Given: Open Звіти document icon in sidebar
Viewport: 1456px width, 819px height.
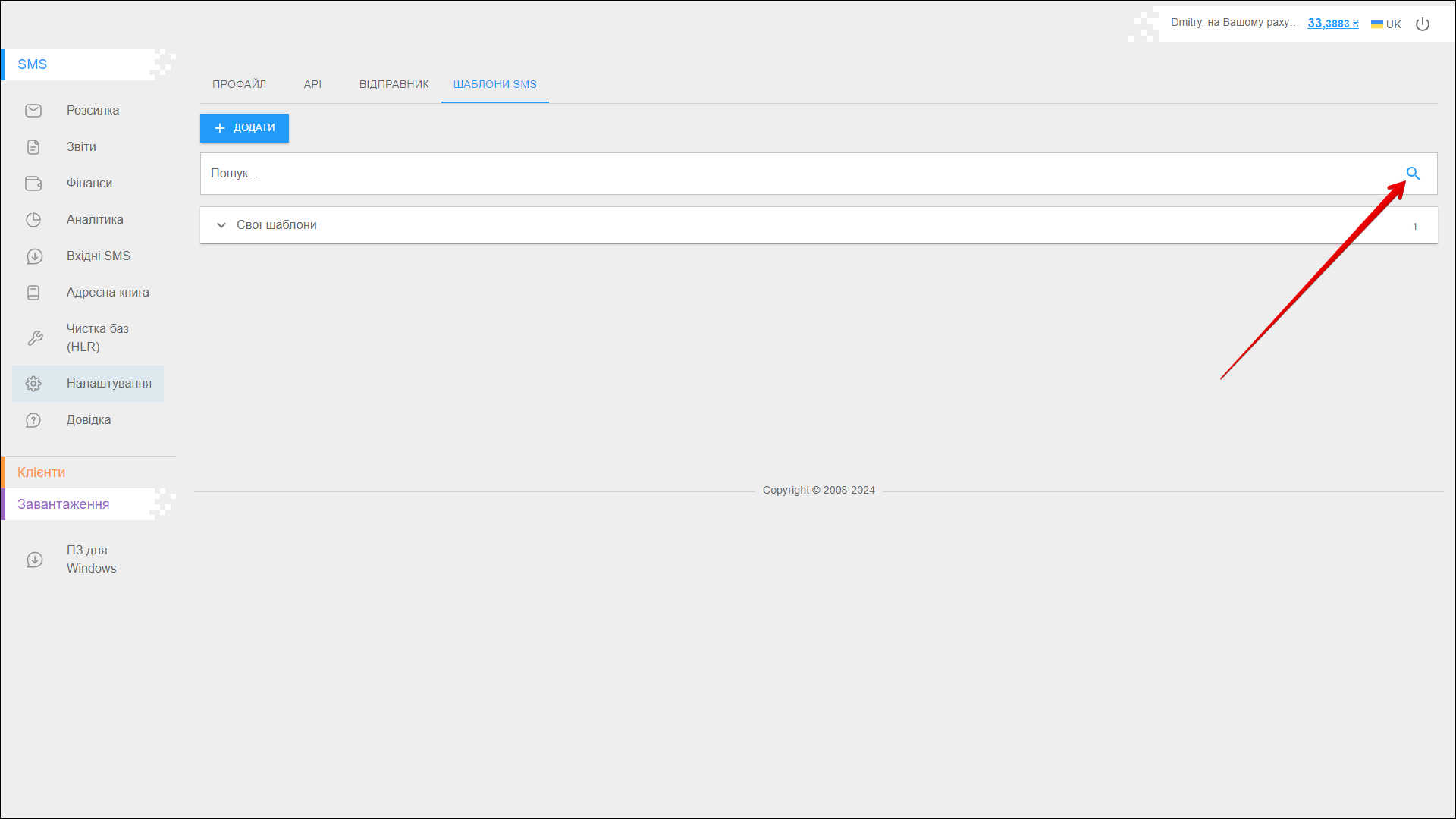Looking at the screenshot, I should 33,147.
